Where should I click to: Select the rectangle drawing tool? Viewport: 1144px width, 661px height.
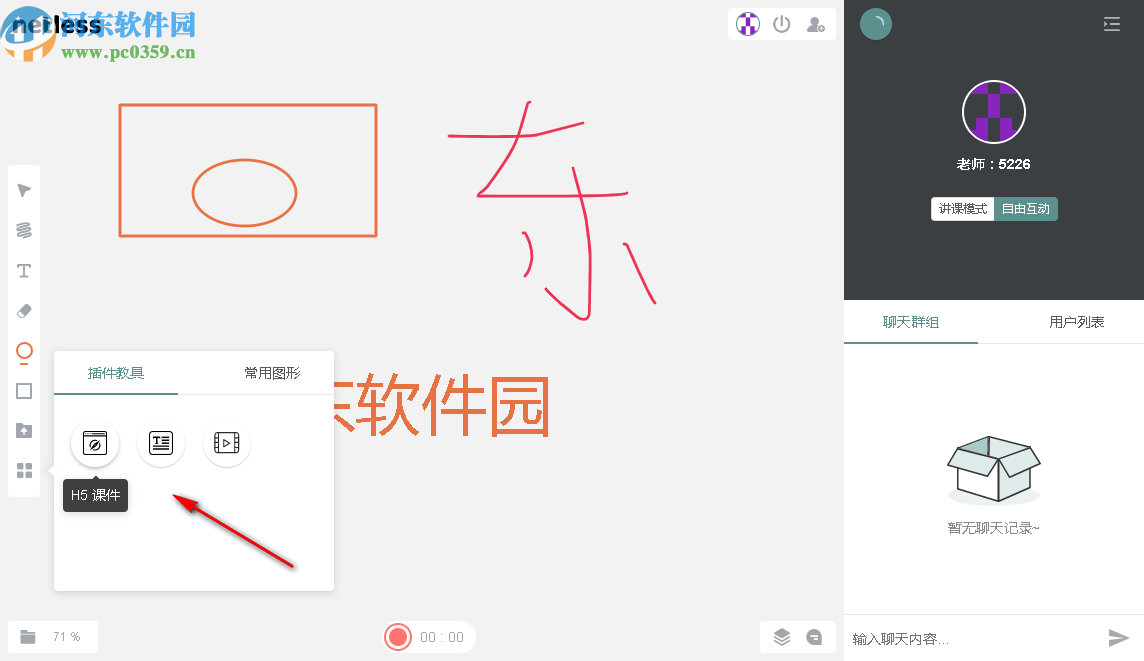[24, 391]
